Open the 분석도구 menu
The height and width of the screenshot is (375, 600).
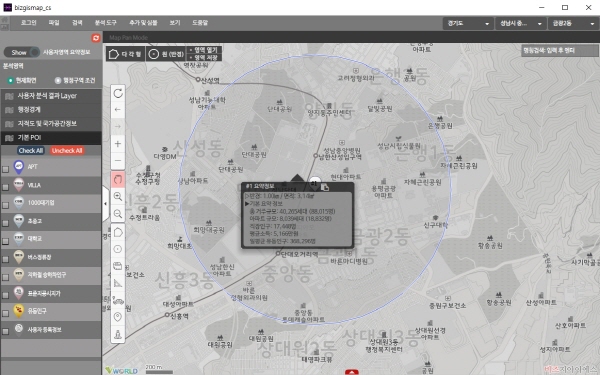click(106, 23)
